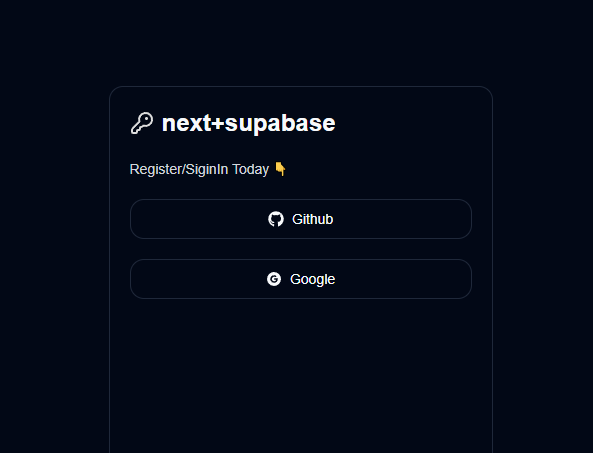
Task: Click dark background outside the login card
Action: coord(53,227)
